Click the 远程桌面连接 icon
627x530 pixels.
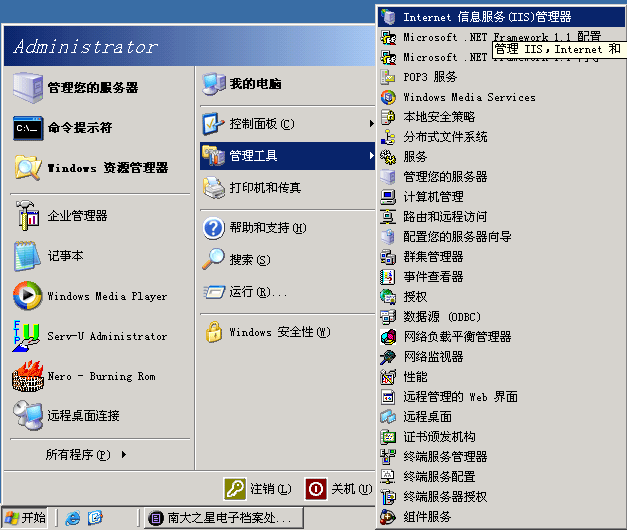(x=27, y=415)
